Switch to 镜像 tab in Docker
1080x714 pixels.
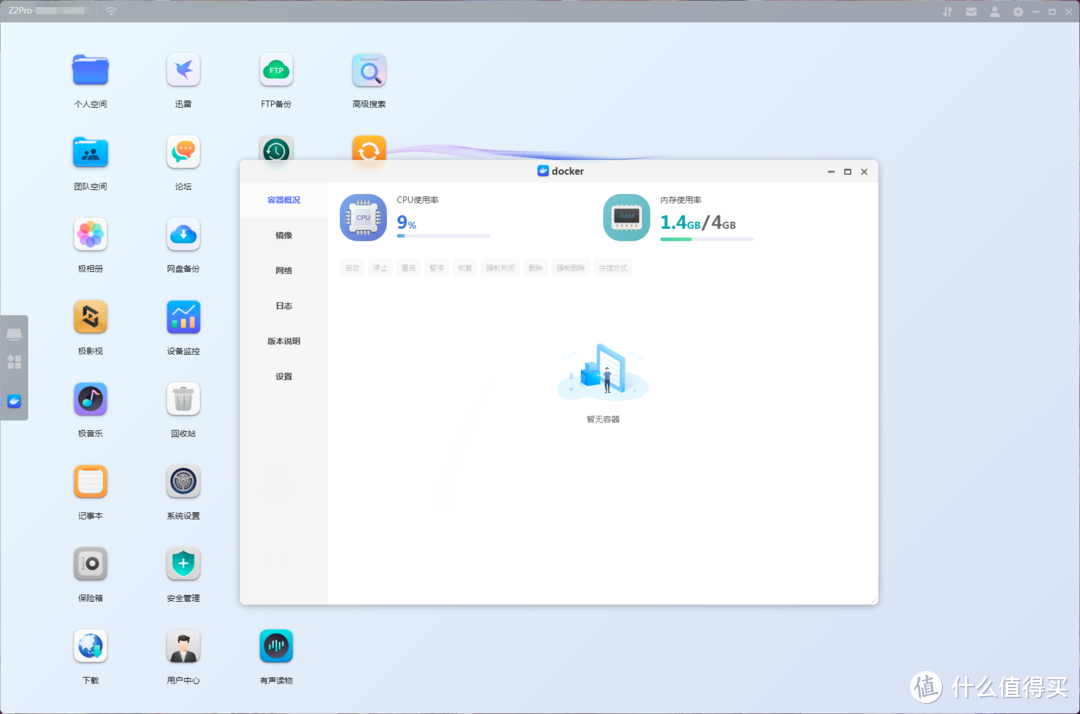pyautogui.click(x=284, y=236)
